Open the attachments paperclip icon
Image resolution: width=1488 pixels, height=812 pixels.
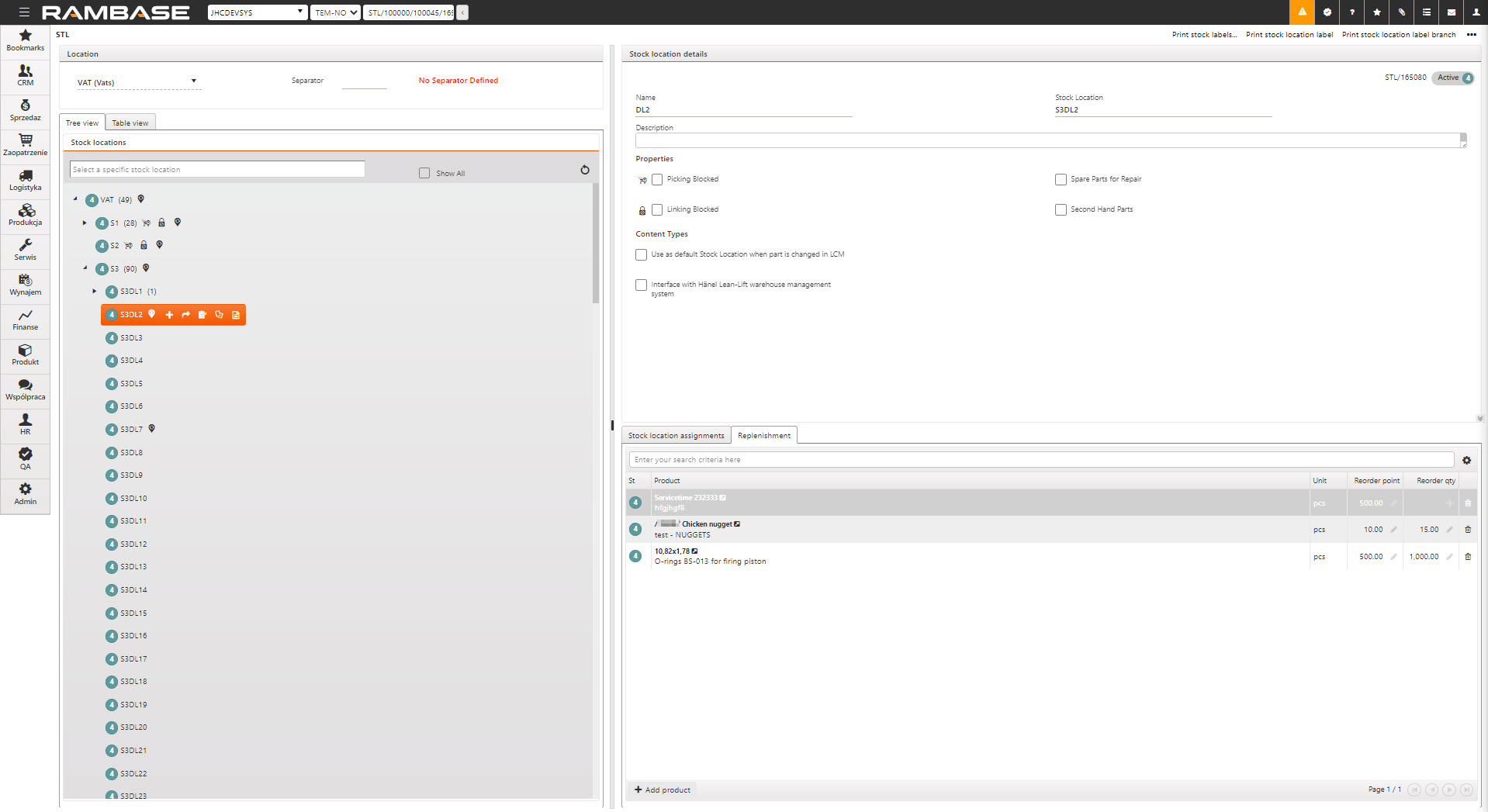point(1401,12)
